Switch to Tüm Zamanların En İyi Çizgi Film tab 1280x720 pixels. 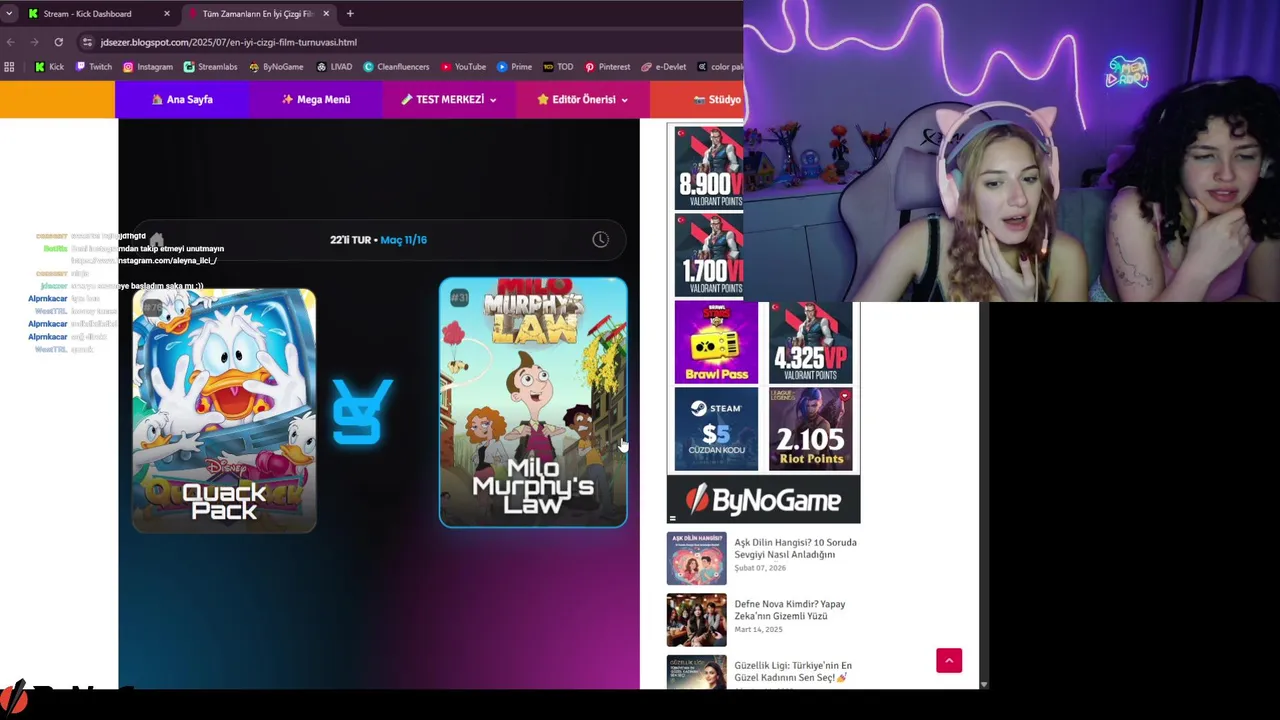[257, 14]
